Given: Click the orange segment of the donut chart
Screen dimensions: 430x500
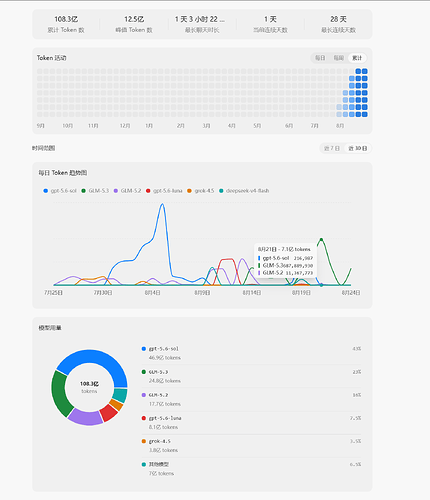Looking at the screenshot, I should [x=116, y=405].
